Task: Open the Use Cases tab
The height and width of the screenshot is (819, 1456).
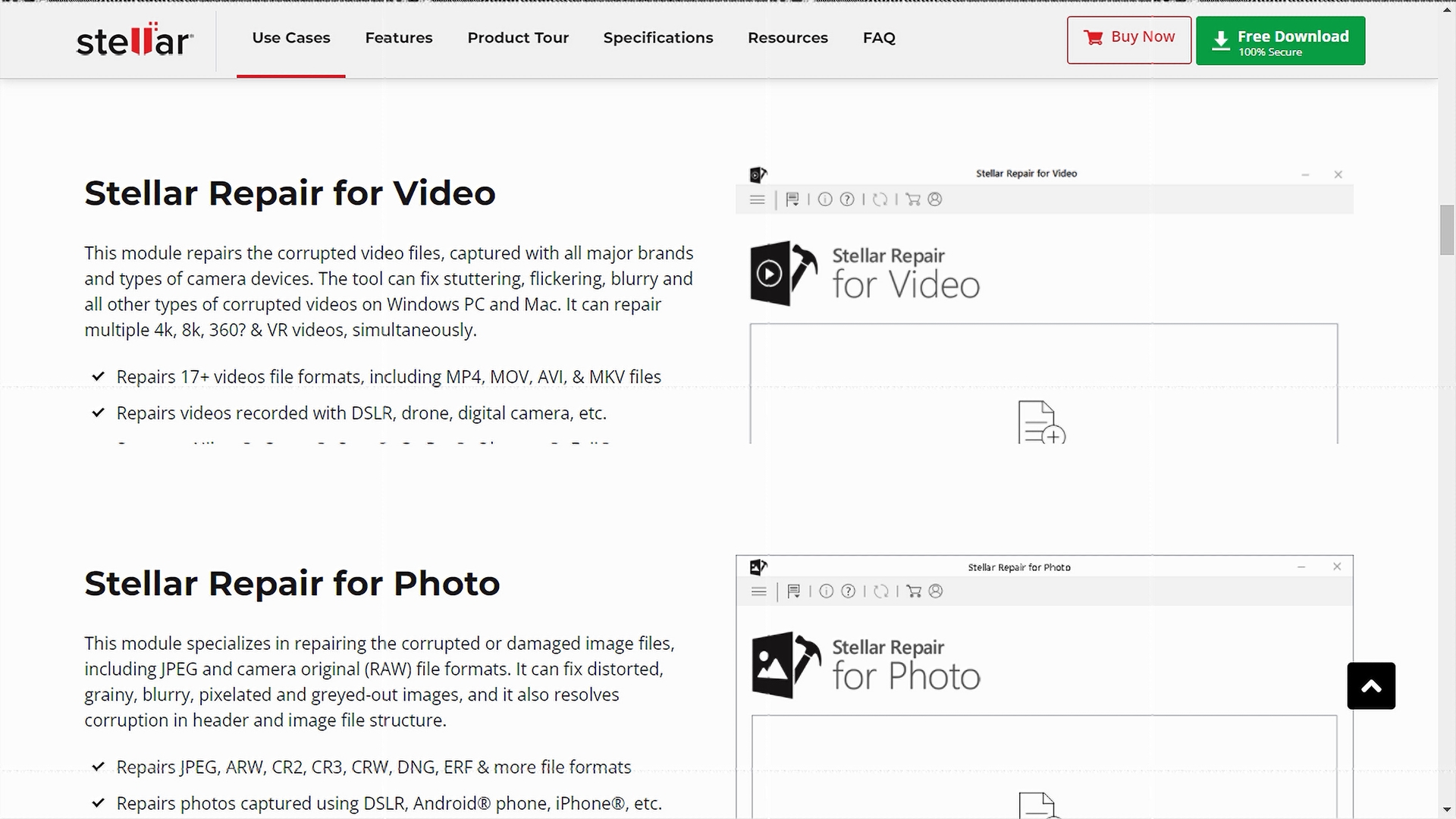Action: pos(291,38)
